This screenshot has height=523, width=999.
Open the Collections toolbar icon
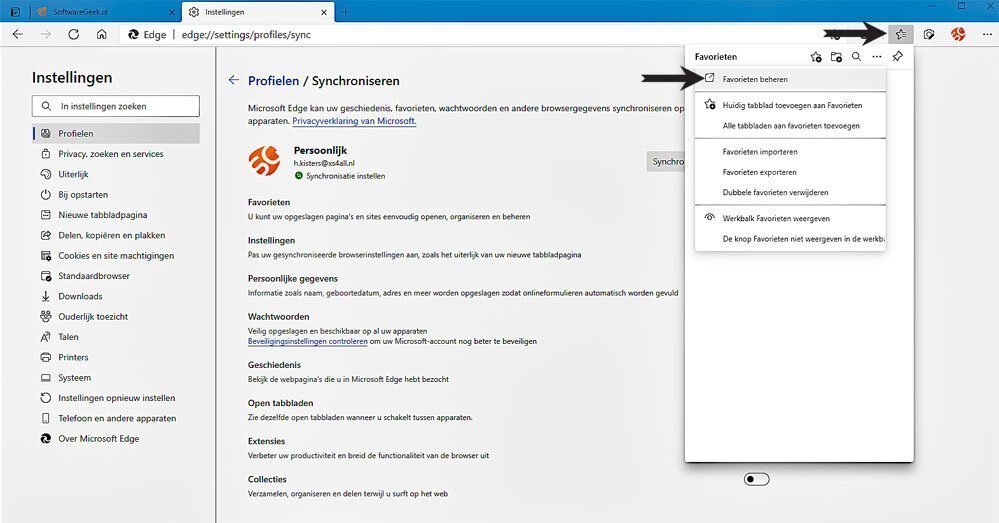[929, 34]
